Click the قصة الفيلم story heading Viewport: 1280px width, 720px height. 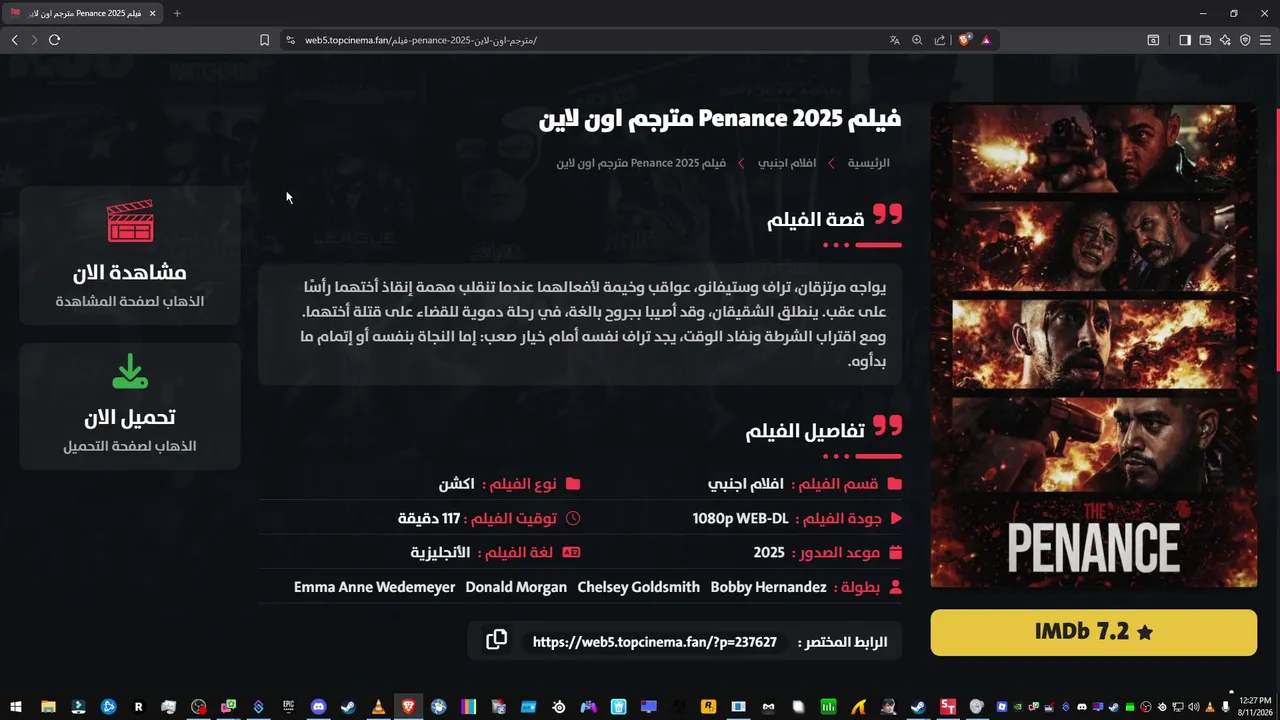pos(816,220)
